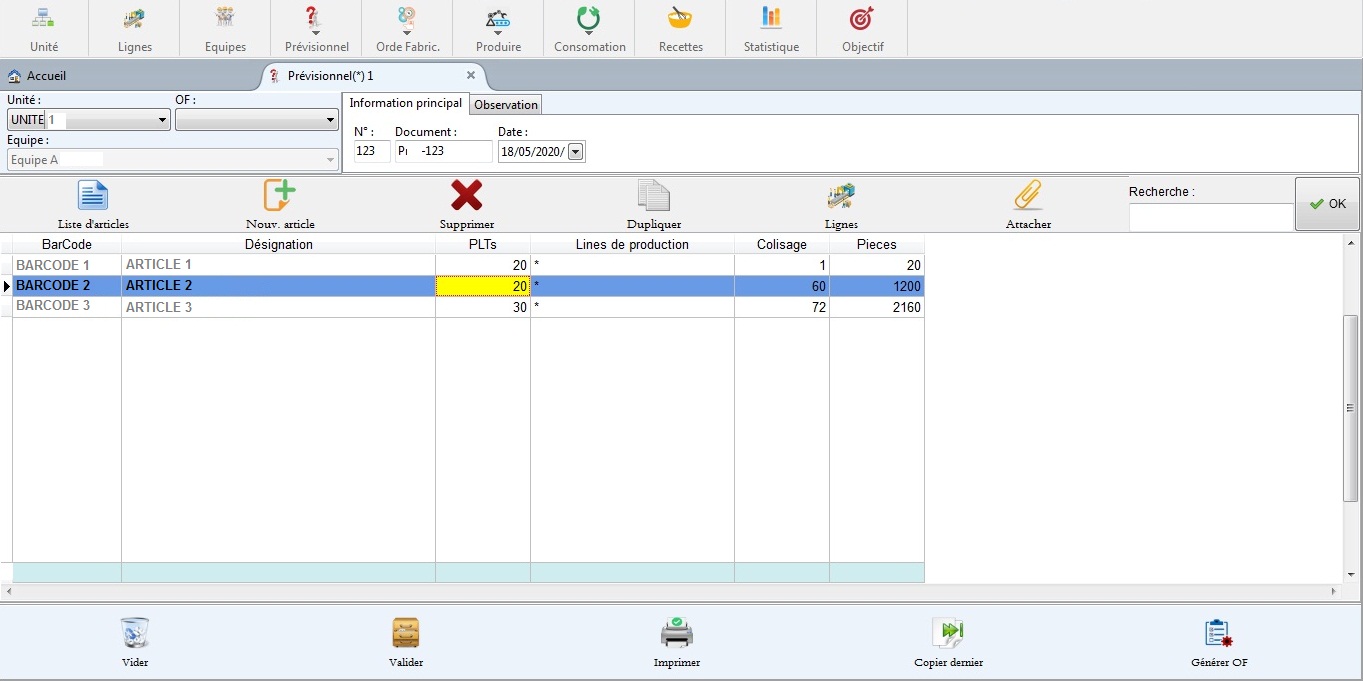Image resolution: width=1363 pixels, height=681 pixels.
Task: Print the document using Imprimer
Action: click(677, 634)
